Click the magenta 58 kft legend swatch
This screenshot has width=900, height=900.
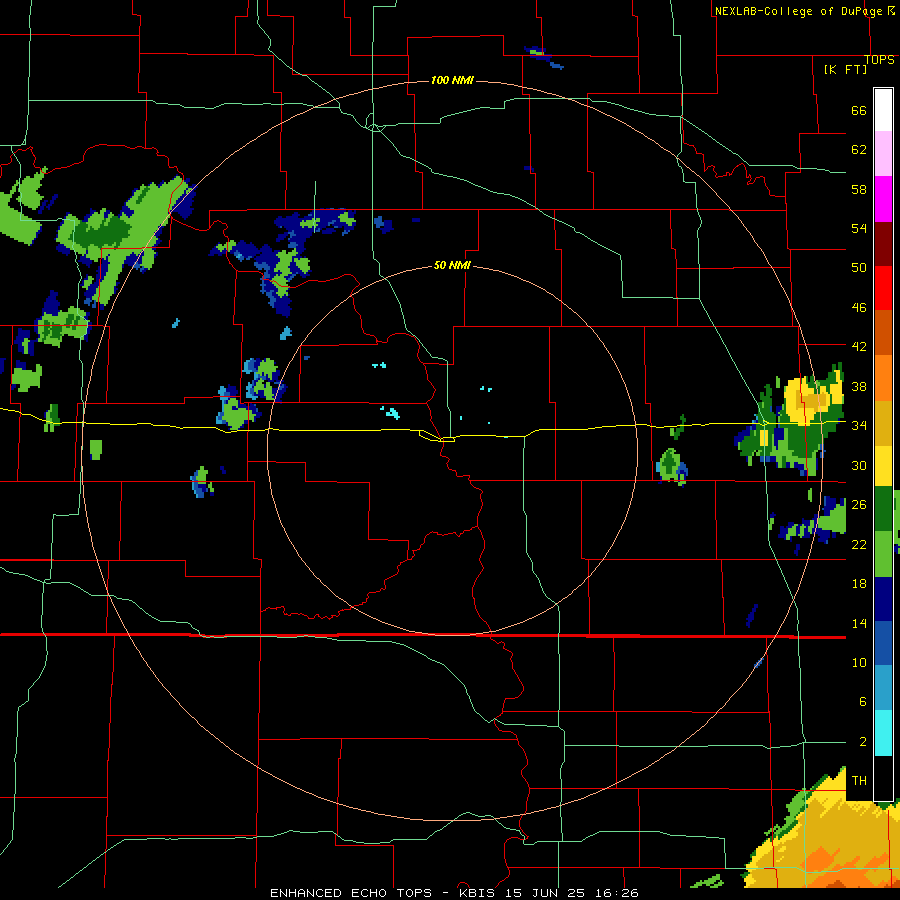(883, 199)
